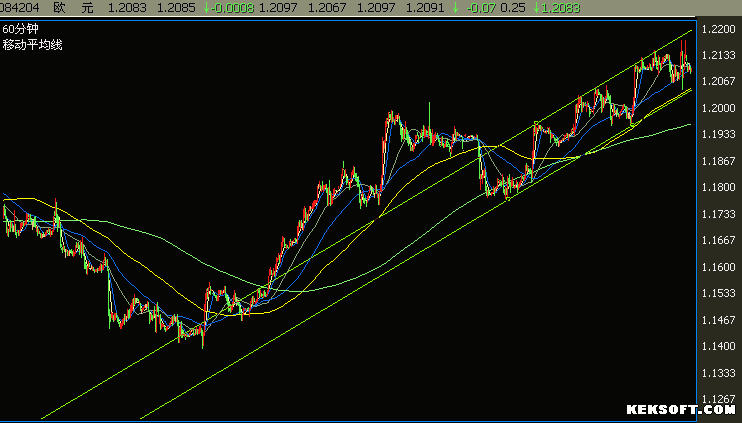Click the 1.1800 price axis label
742x423 pixels.
718,187
